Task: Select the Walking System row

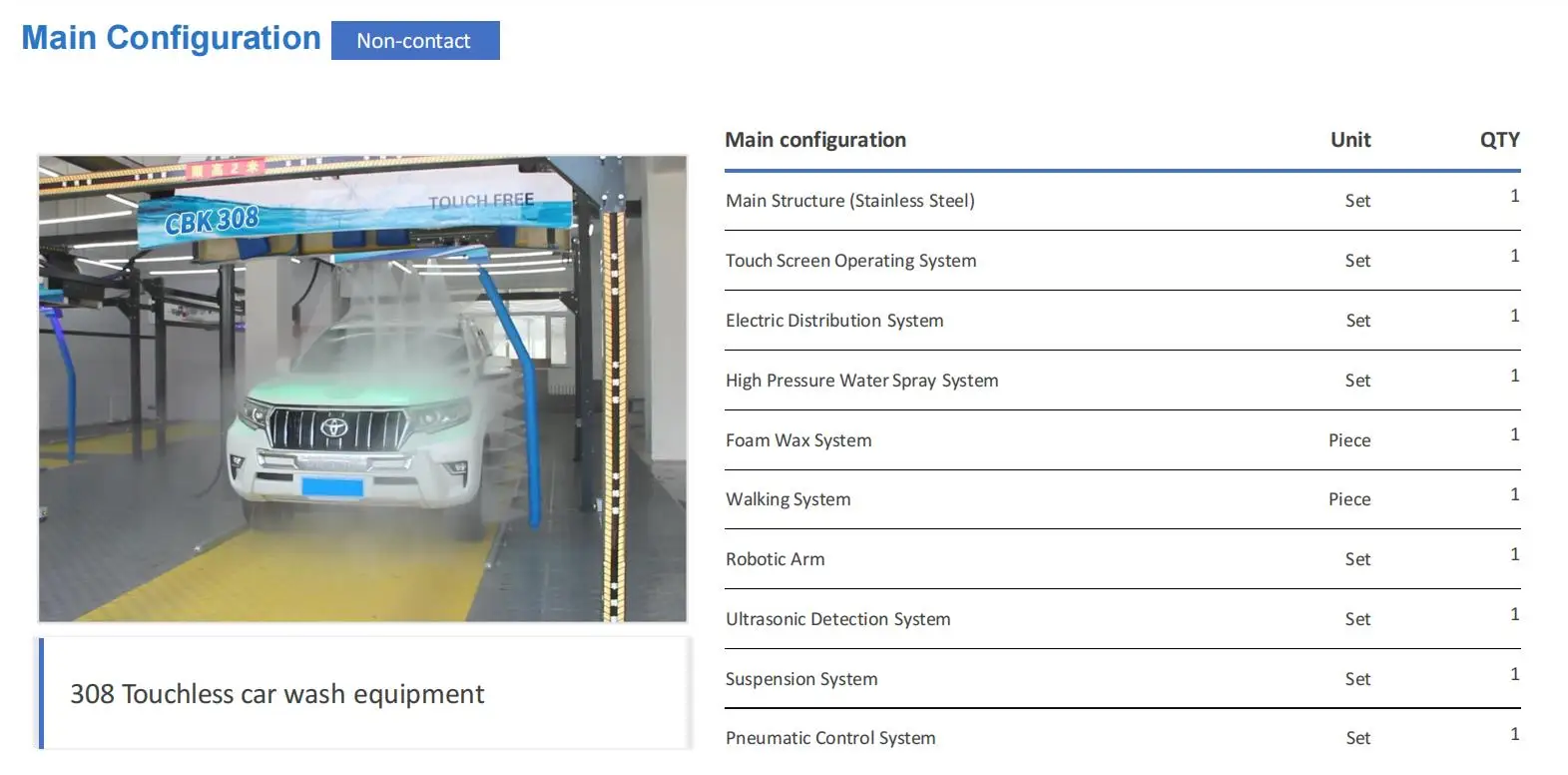Action: point(787,499)
